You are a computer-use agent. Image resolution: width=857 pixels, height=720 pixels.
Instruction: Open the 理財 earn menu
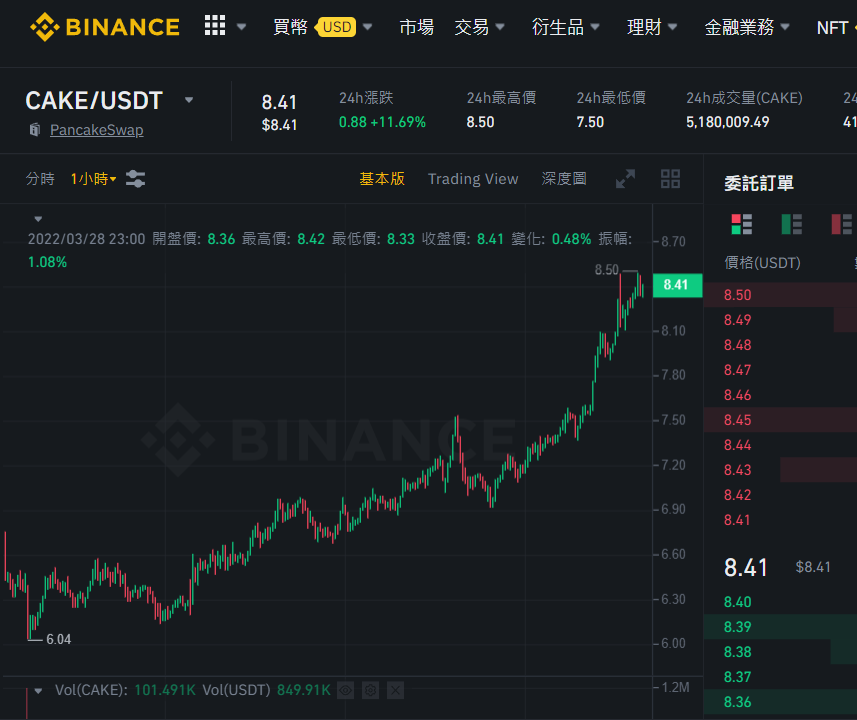coord(644,27)
